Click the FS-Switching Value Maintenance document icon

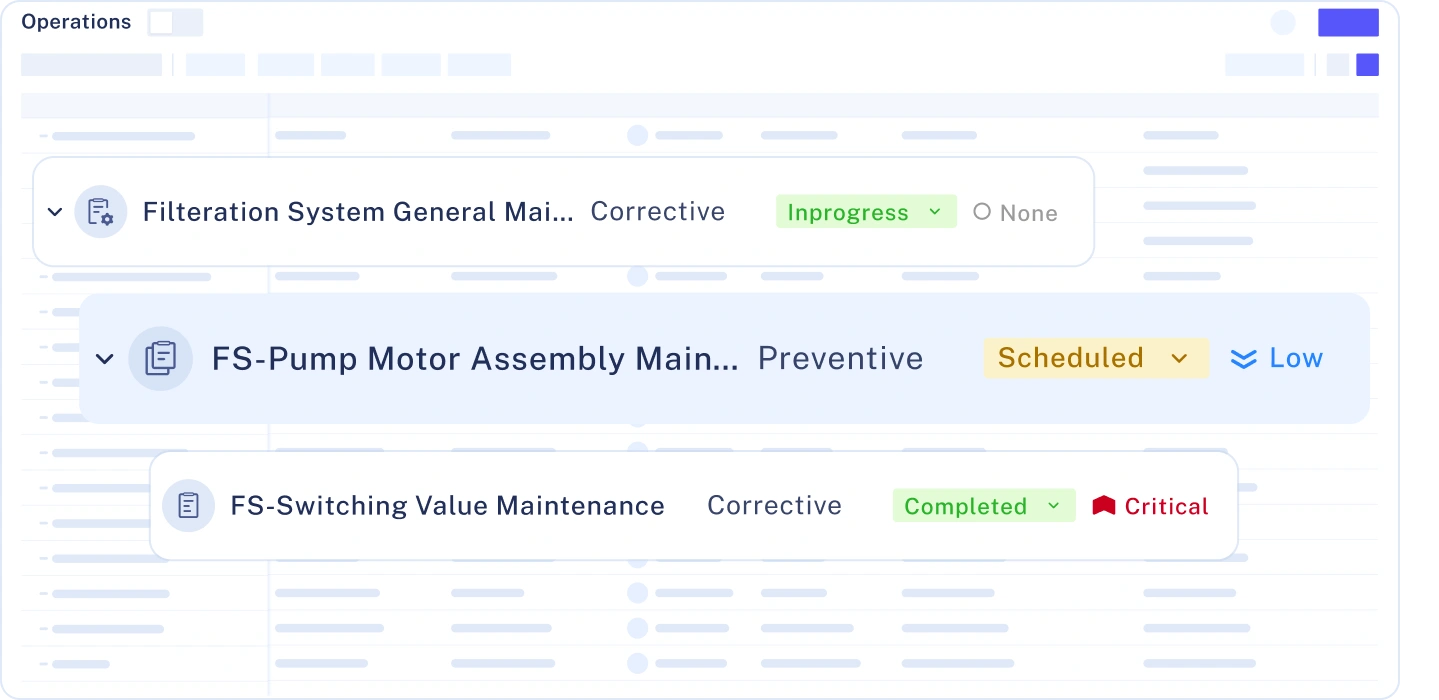tap(188, 506)
